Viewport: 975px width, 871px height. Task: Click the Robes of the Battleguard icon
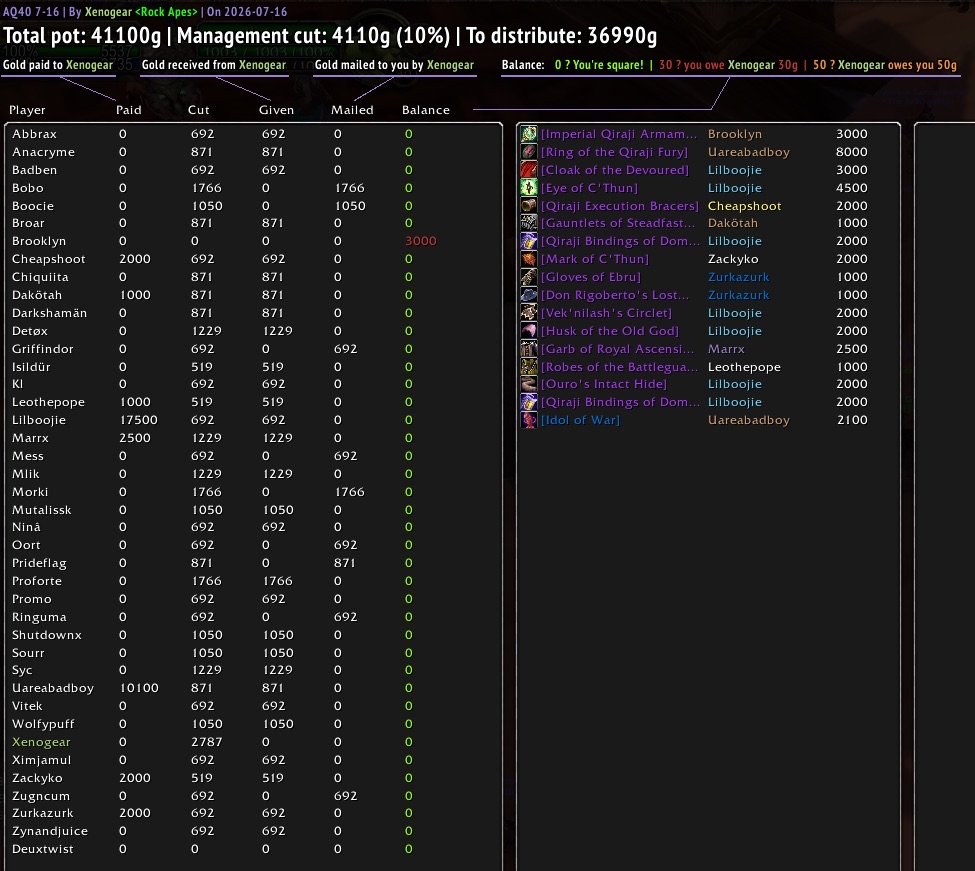(529, 367)
